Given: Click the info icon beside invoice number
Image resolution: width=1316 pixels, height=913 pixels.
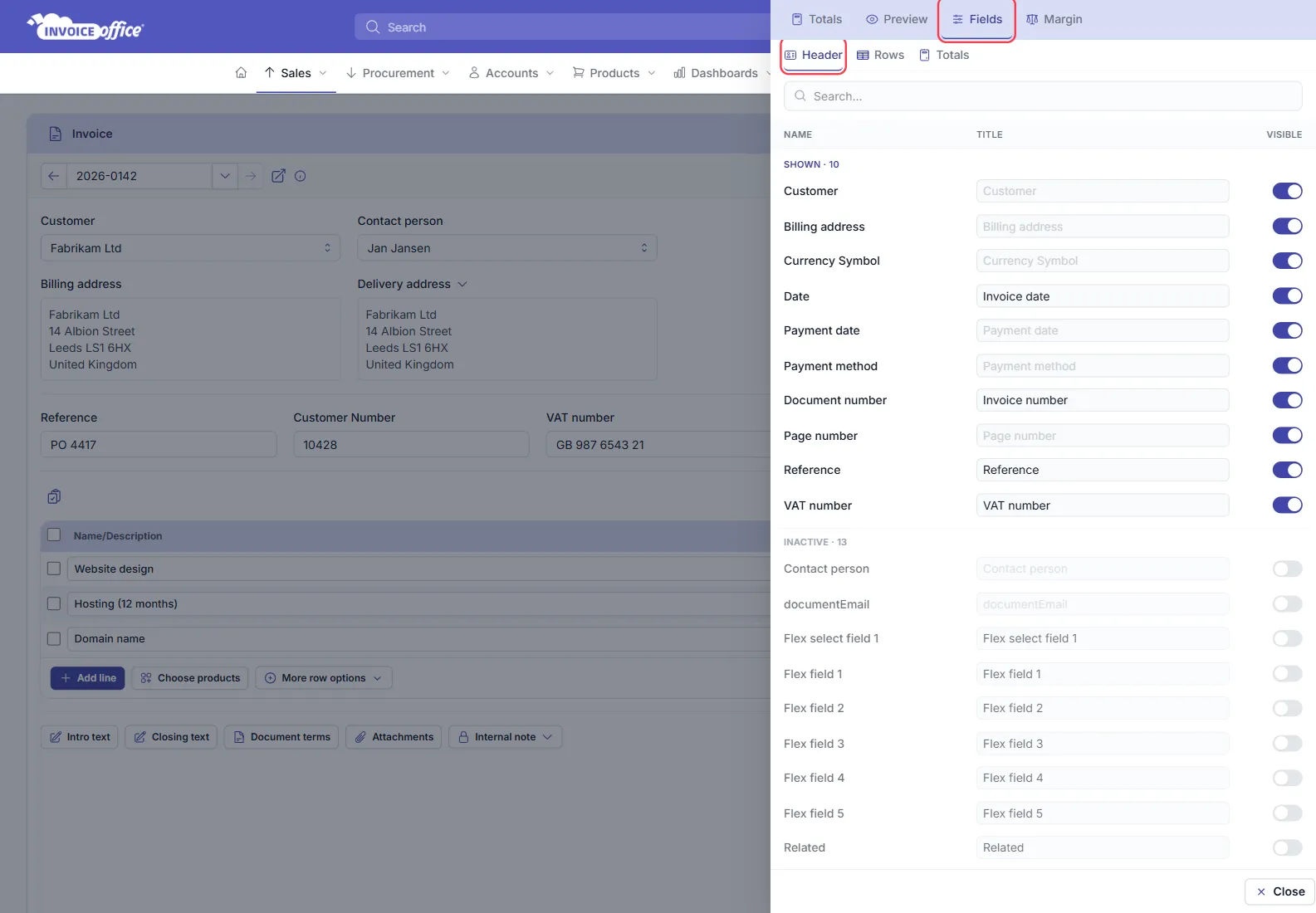Looking at the screenshot, I should (301, 176).
